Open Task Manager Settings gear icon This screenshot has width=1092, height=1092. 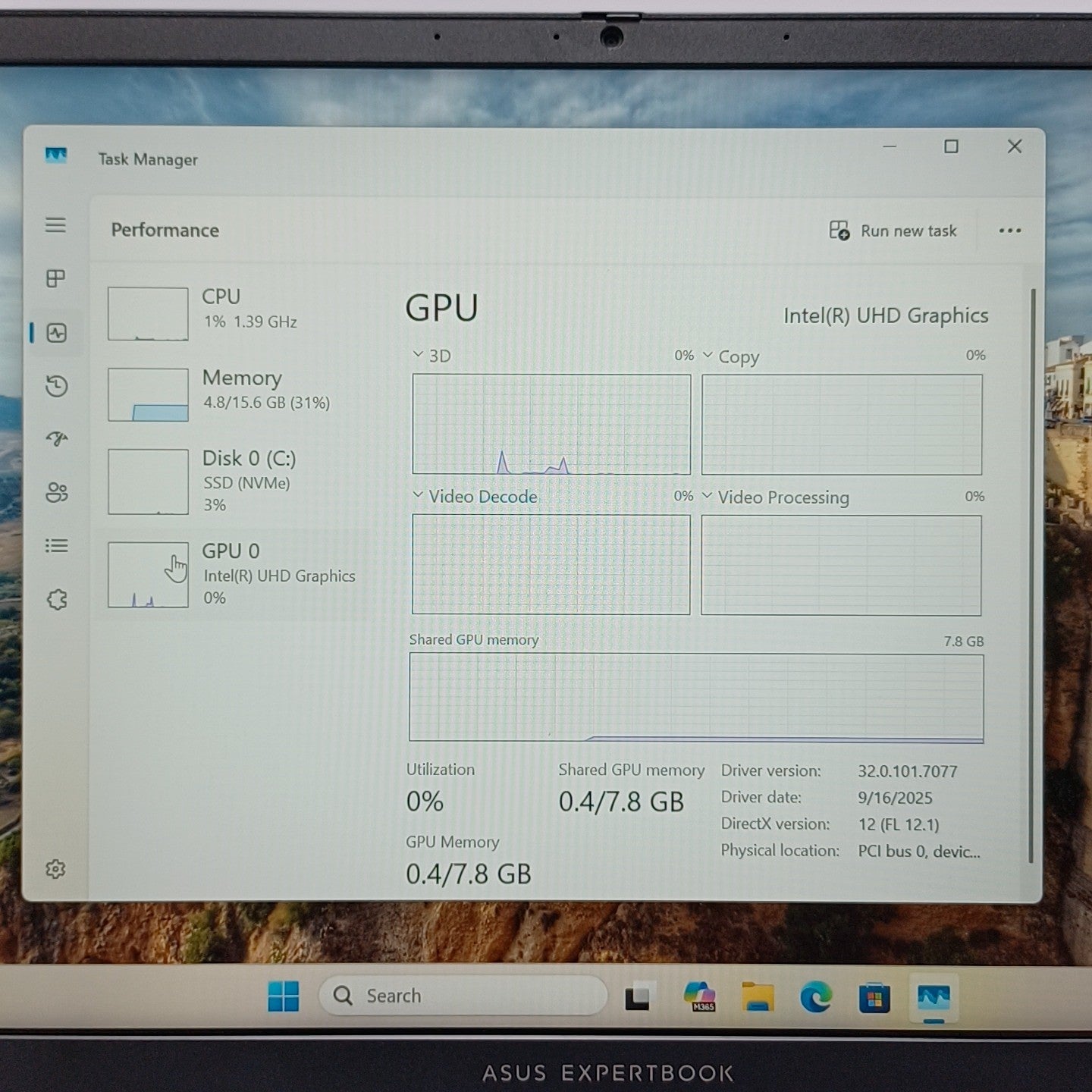pos(55,869)
